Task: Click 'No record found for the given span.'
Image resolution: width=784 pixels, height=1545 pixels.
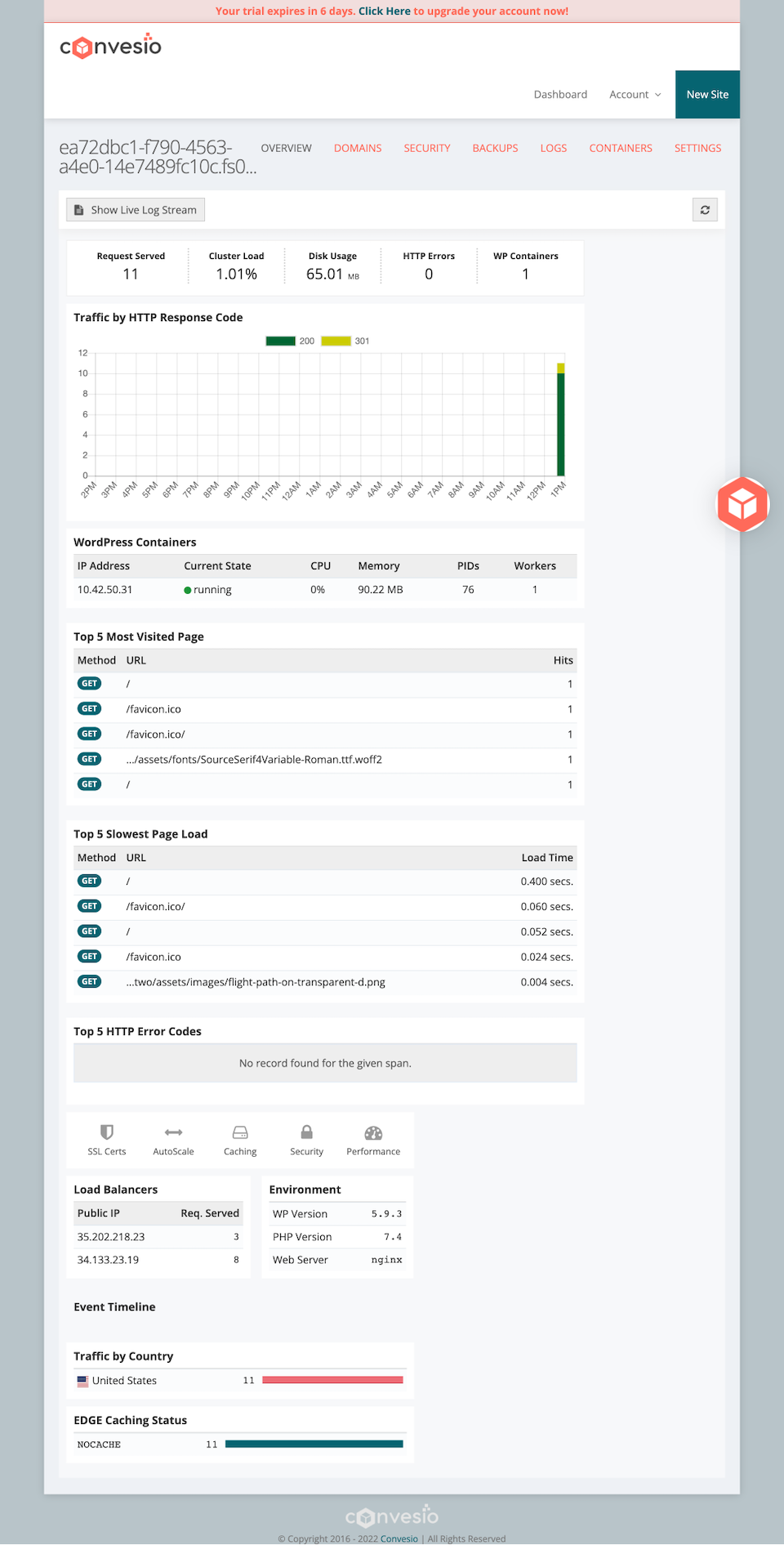Action: pyautogui.click(x=325, y=1064)
